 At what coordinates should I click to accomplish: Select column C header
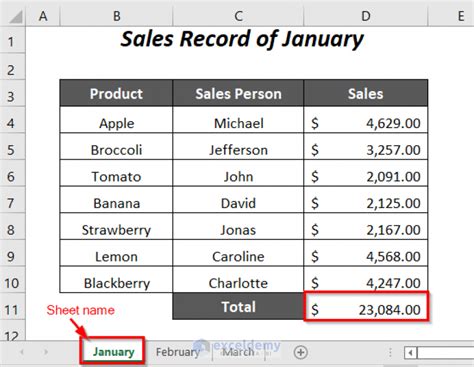(x=238, y=16)
